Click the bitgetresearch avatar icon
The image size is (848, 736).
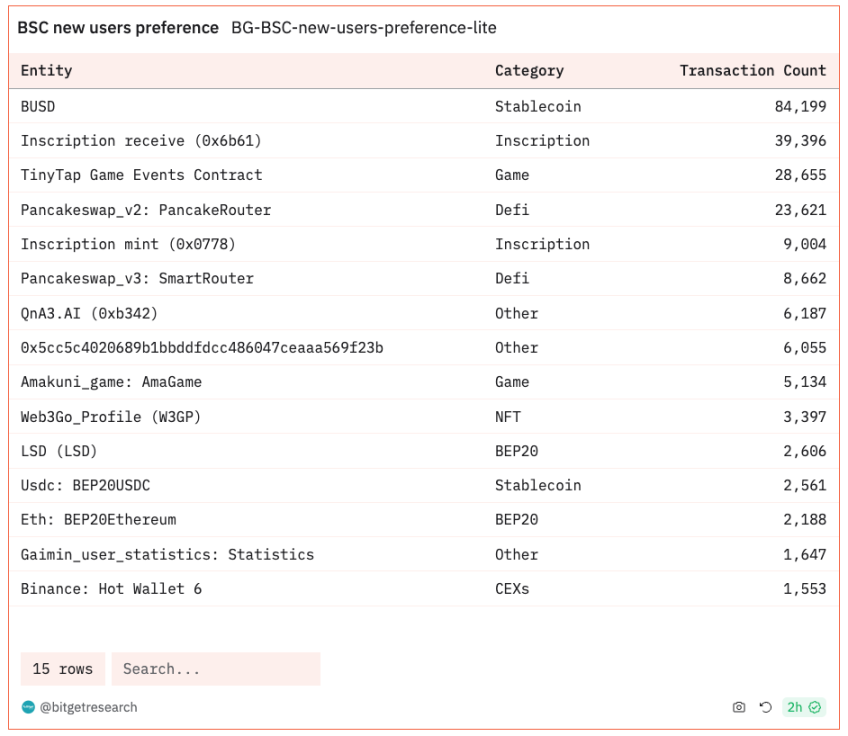[x=28, y=707]
